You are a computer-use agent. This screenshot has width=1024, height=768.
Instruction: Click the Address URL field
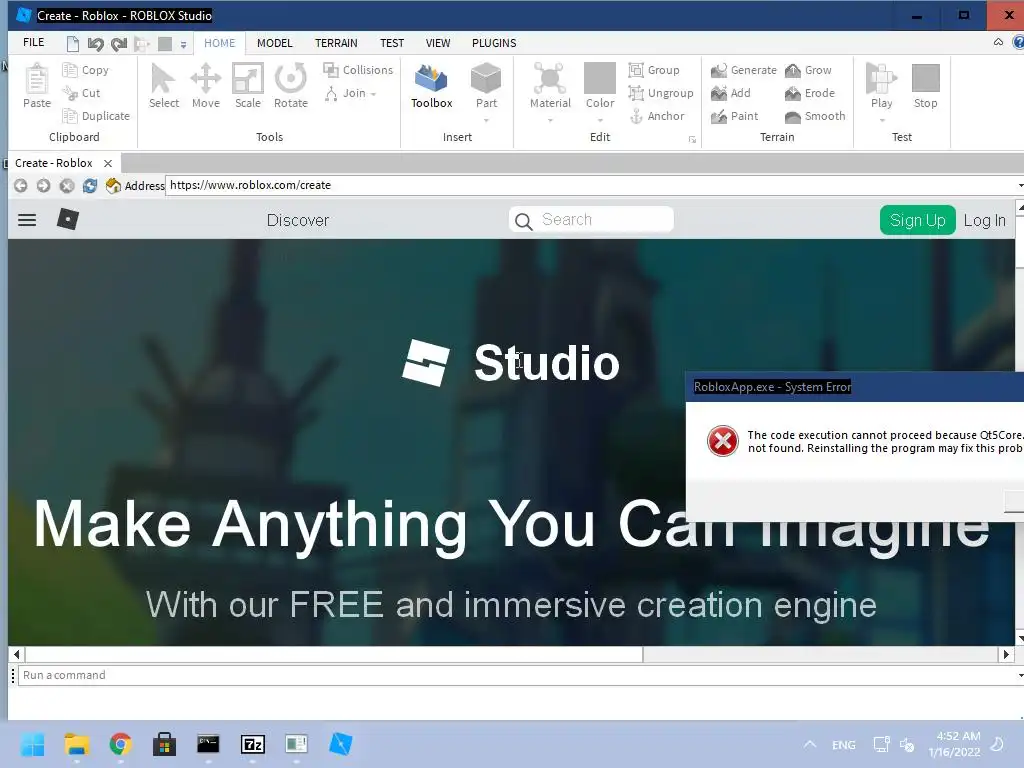pos(593,185)
